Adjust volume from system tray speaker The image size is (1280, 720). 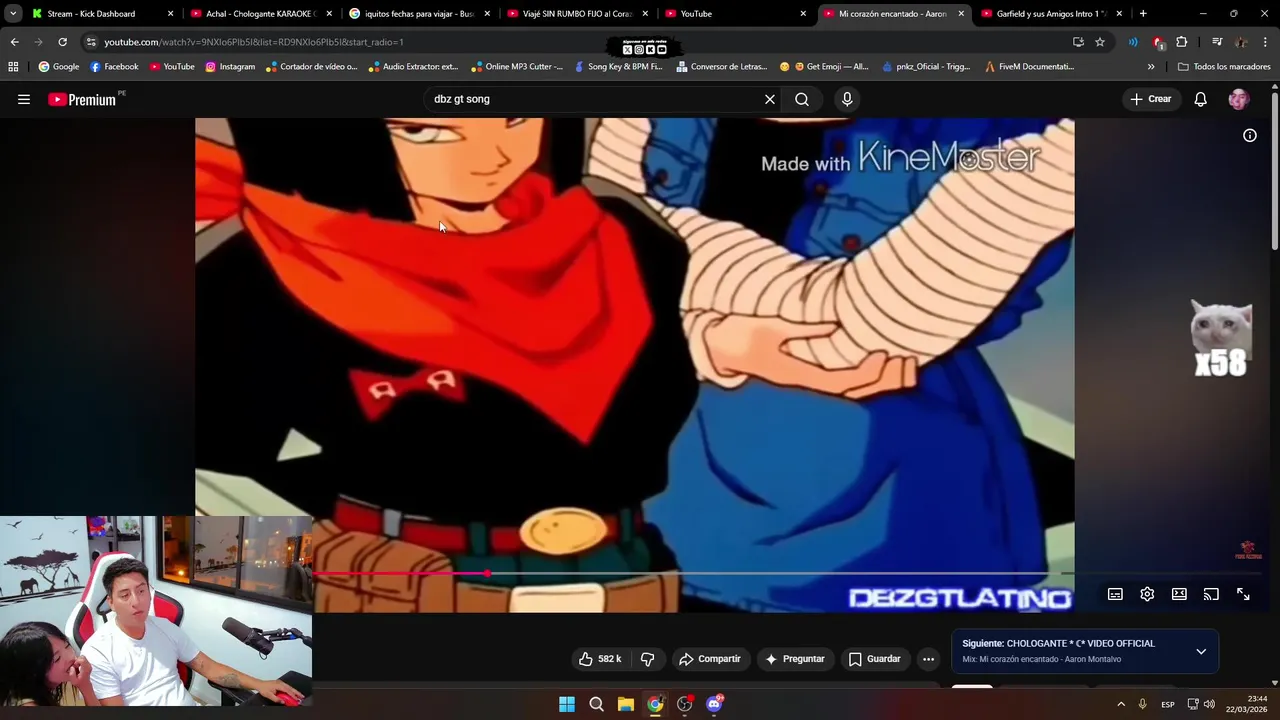coord(1209,704)
